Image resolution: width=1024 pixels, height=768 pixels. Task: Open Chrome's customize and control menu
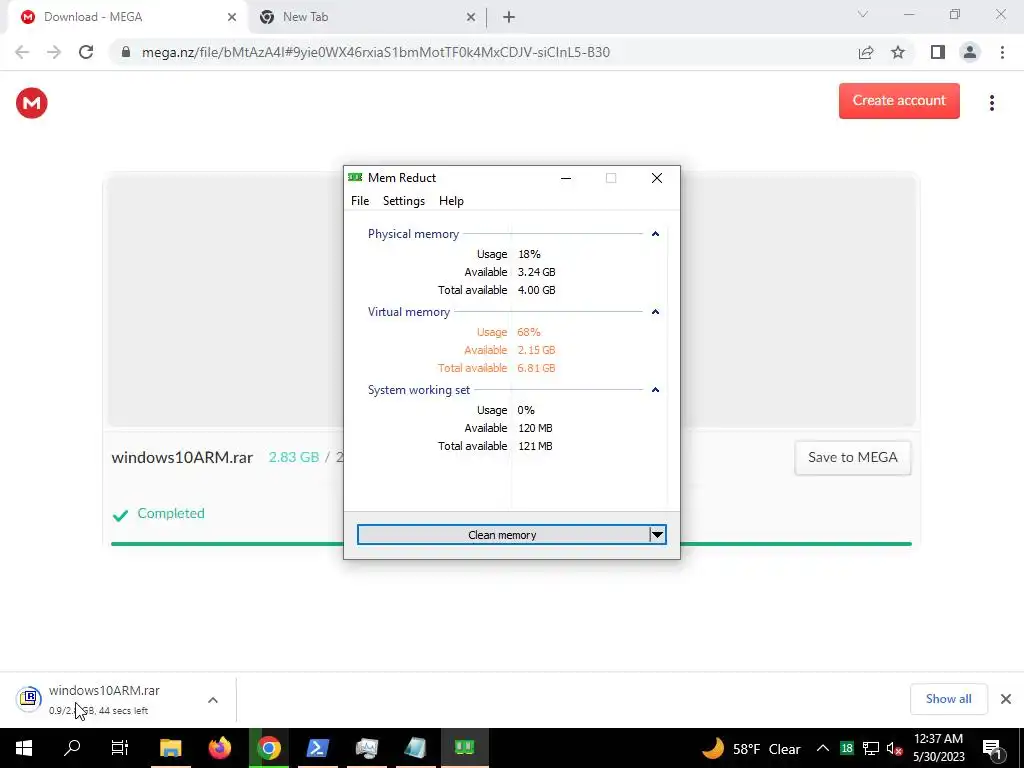coord(1002,52)
